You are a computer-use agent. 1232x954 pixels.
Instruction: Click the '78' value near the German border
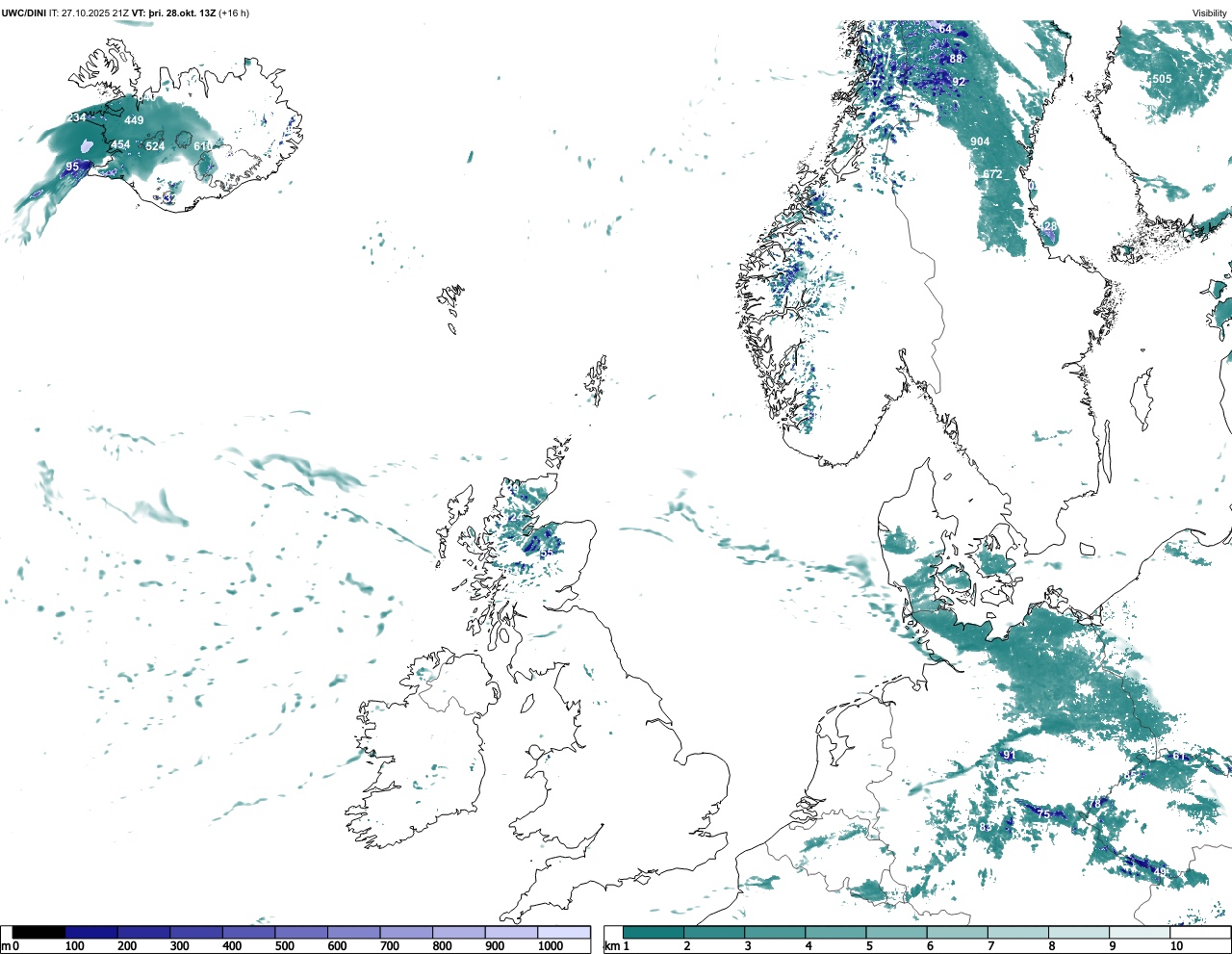coord(1094,804)
